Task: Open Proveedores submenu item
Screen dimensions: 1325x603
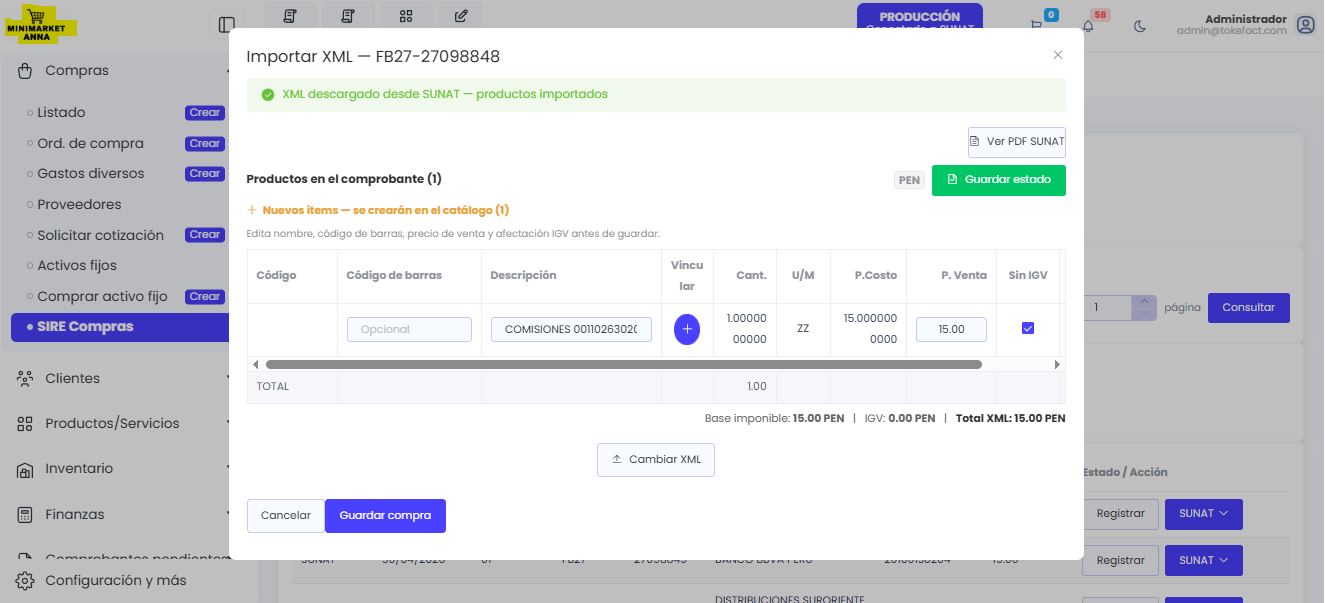Action: [79, 204]
